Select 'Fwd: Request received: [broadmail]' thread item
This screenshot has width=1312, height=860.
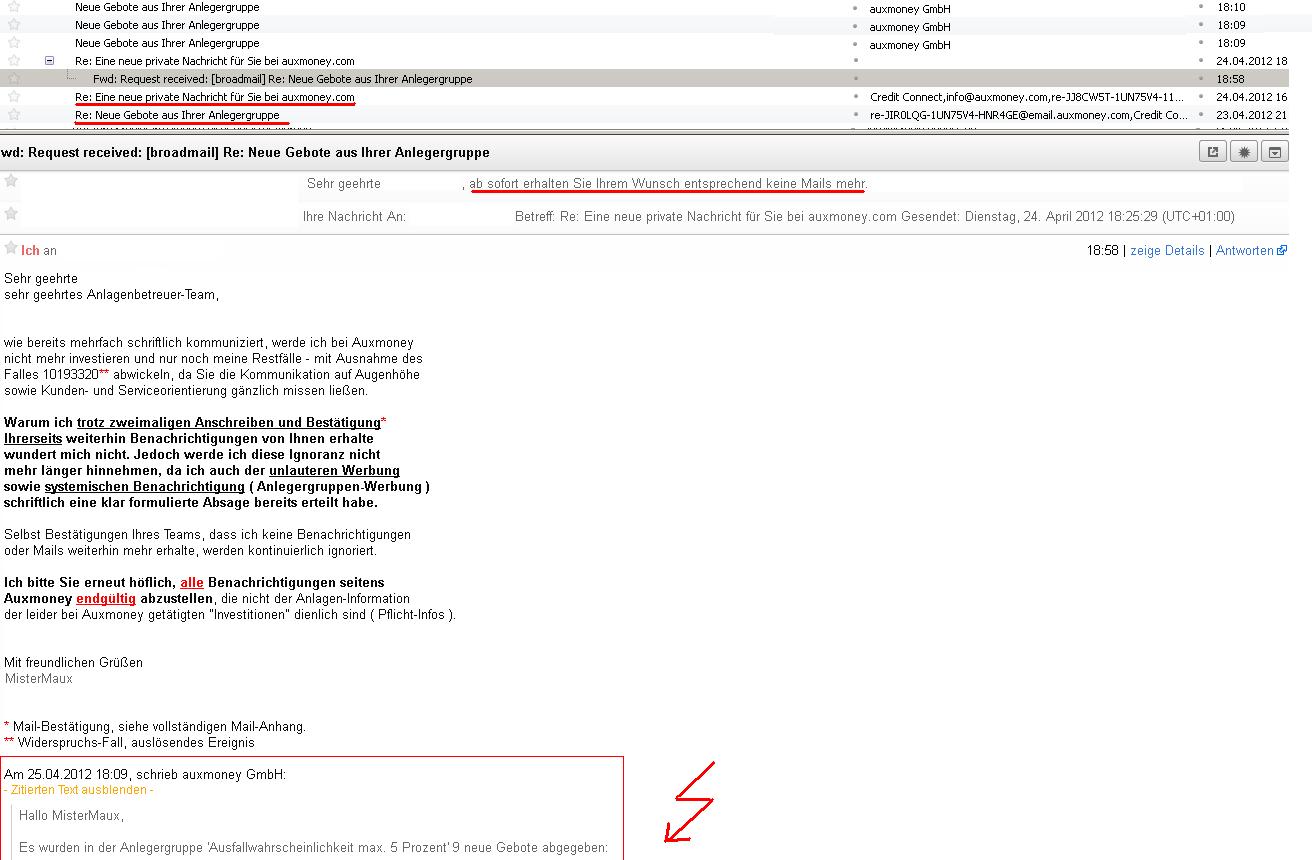(282, 79)
